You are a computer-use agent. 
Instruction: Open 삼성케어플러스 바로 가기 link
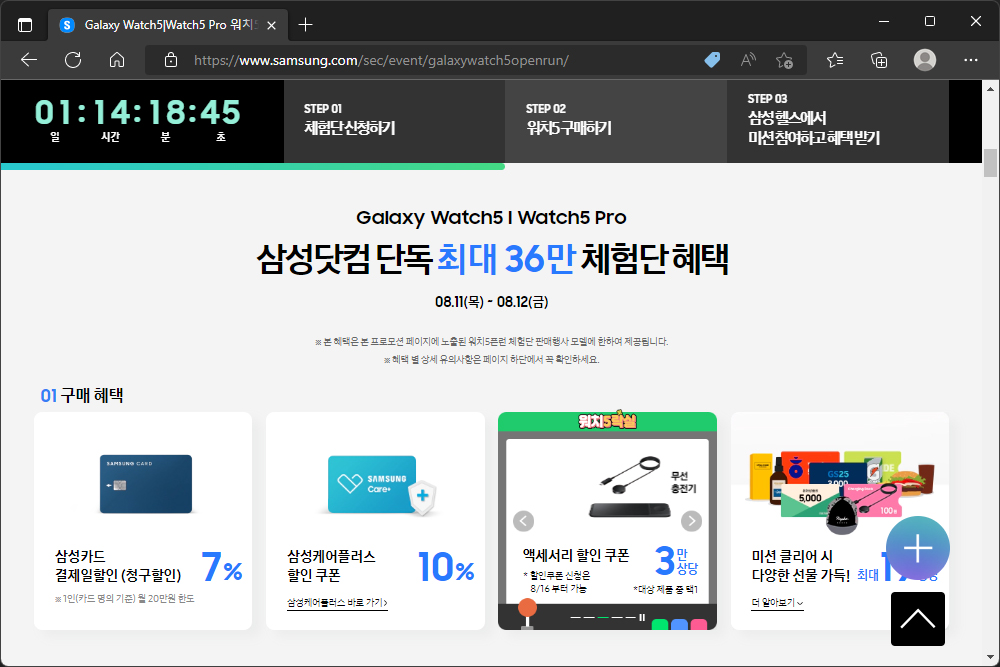point(337,603)
